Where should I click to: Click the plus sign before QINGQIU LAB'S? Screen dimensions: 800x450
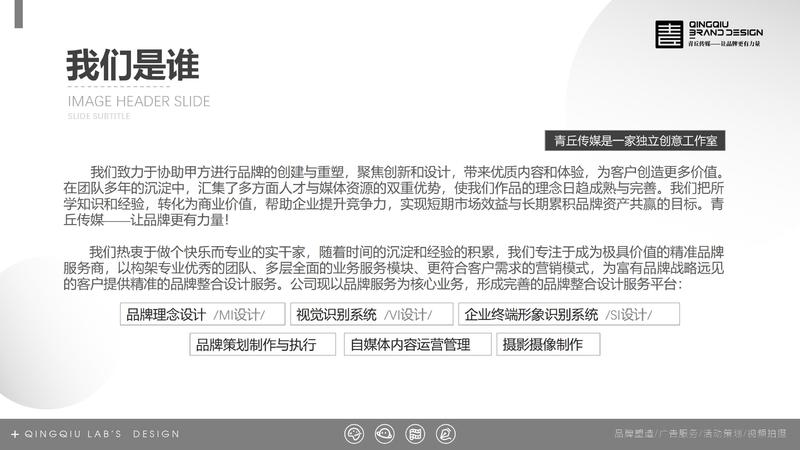(x=15, y=434)
